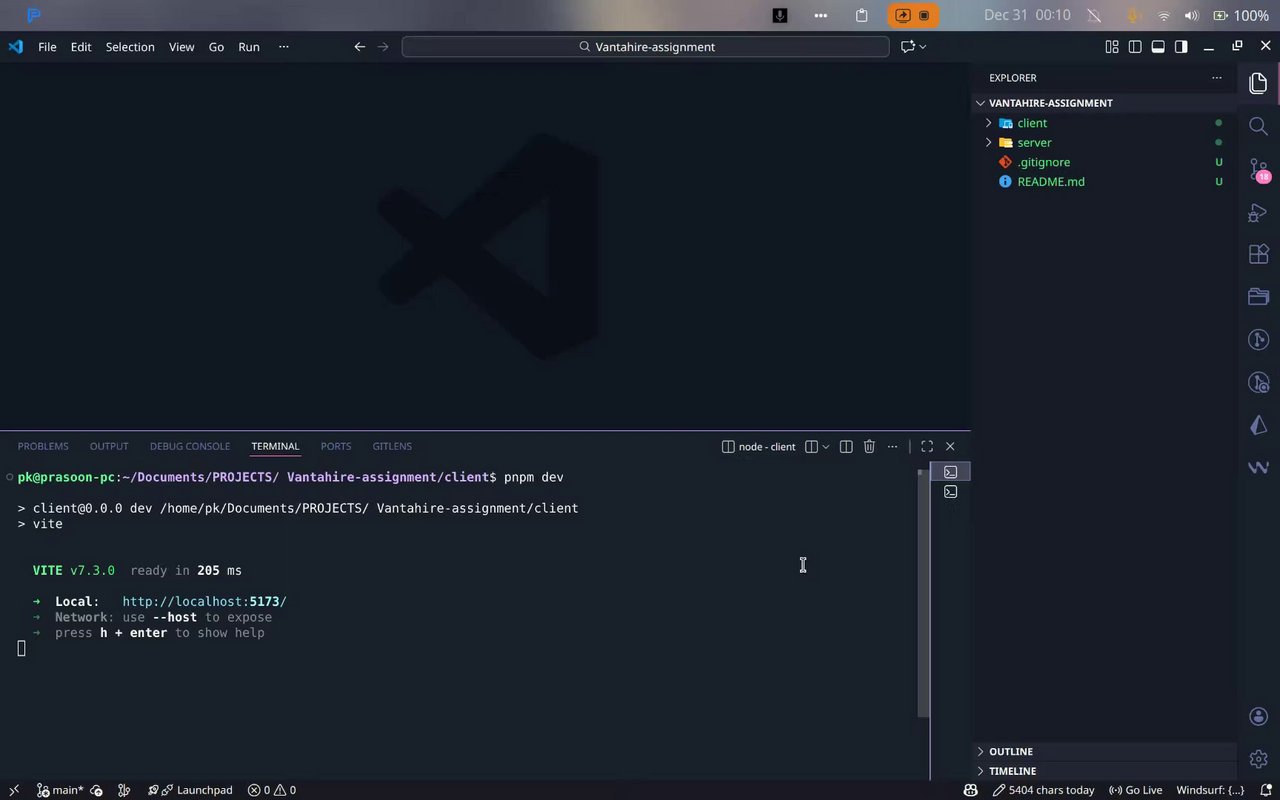Open the Go menu
Image resolution: width=1280 pixels, height=800 pixels.
pyautogui.click(x=216, y=47)
